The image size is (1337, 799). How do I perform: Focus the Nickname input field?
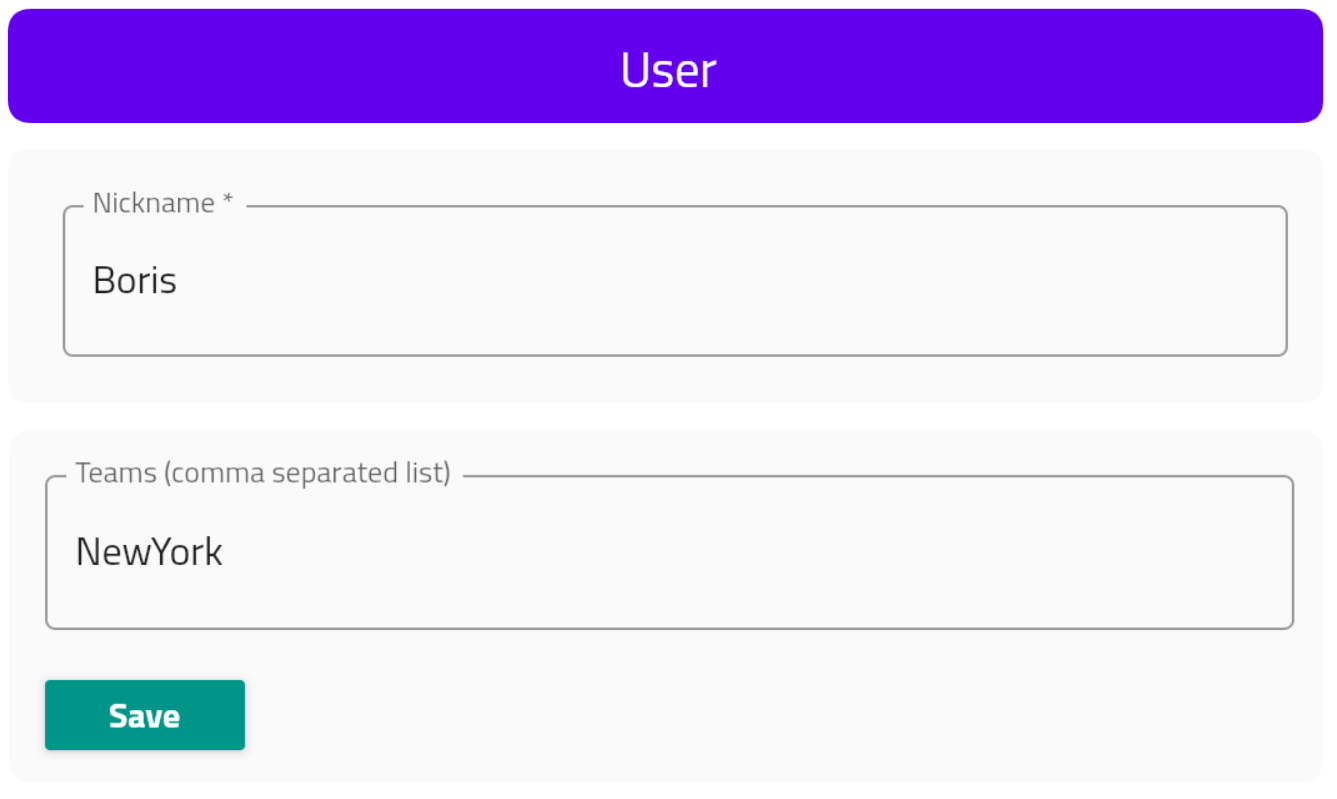pyautogui.click(x=674, y=281)
